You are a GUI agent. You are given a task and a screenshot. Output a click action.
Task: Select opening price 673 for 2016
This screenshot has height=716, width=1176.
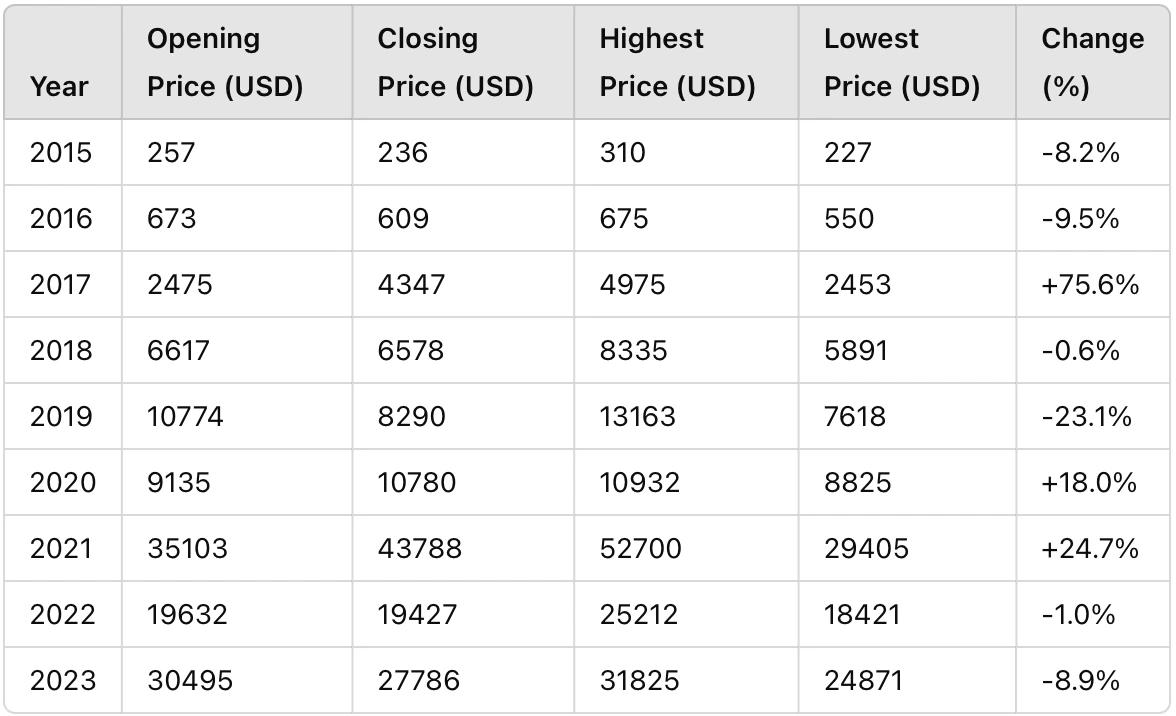click(x=172, y=219)
